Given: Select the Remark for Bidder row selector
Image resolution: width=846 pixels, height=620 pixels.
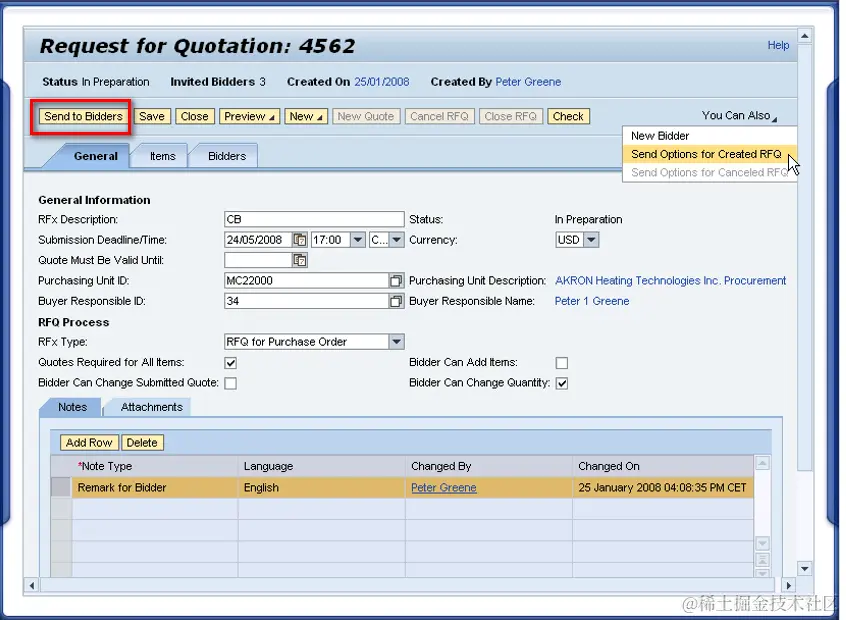Looking at the screenshot, I should pyautogui.click(x=61, y=487).
